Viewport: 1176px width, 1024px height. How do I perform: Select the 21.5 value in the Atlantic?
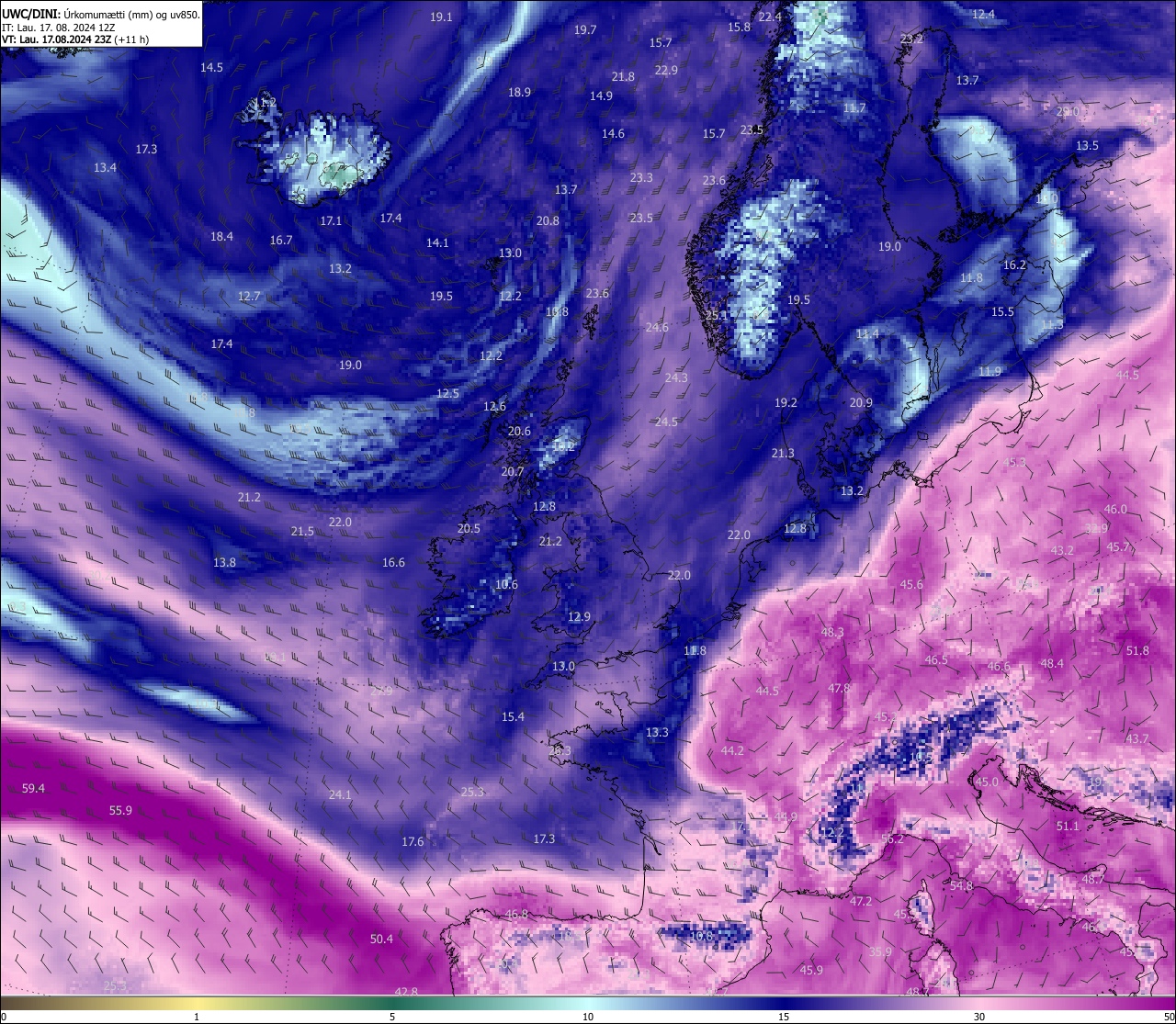(x=302, y=532)
